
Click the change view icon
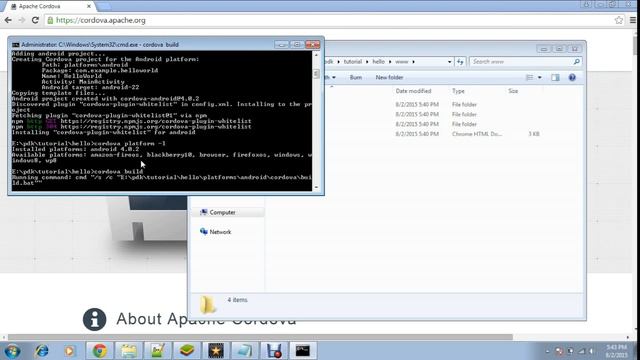click(529, 78)
